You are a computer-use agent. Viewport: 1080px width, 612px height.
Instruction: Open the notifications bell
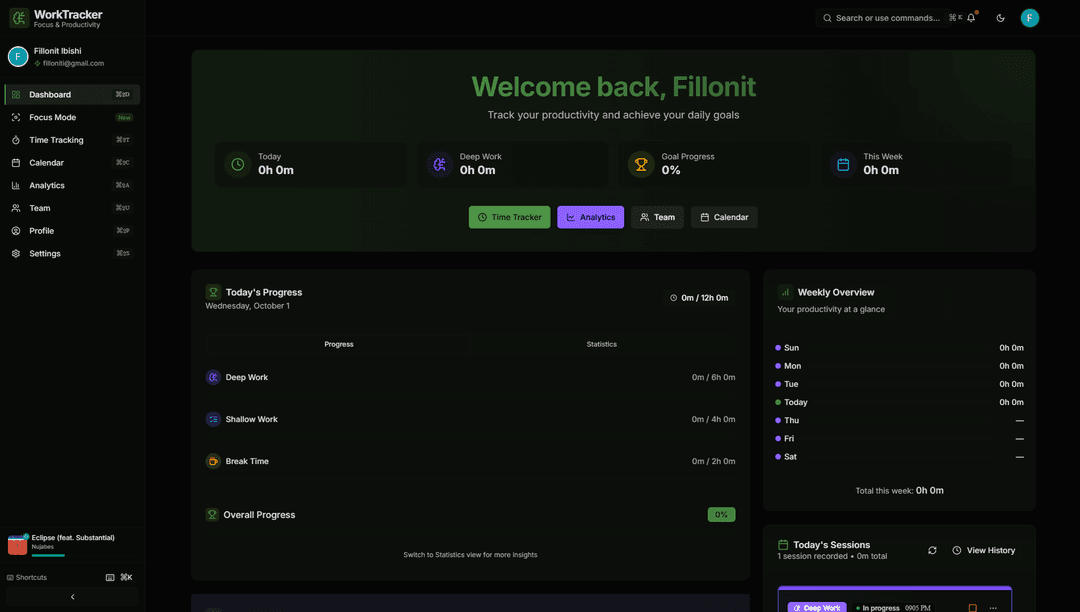click(971, 18)
